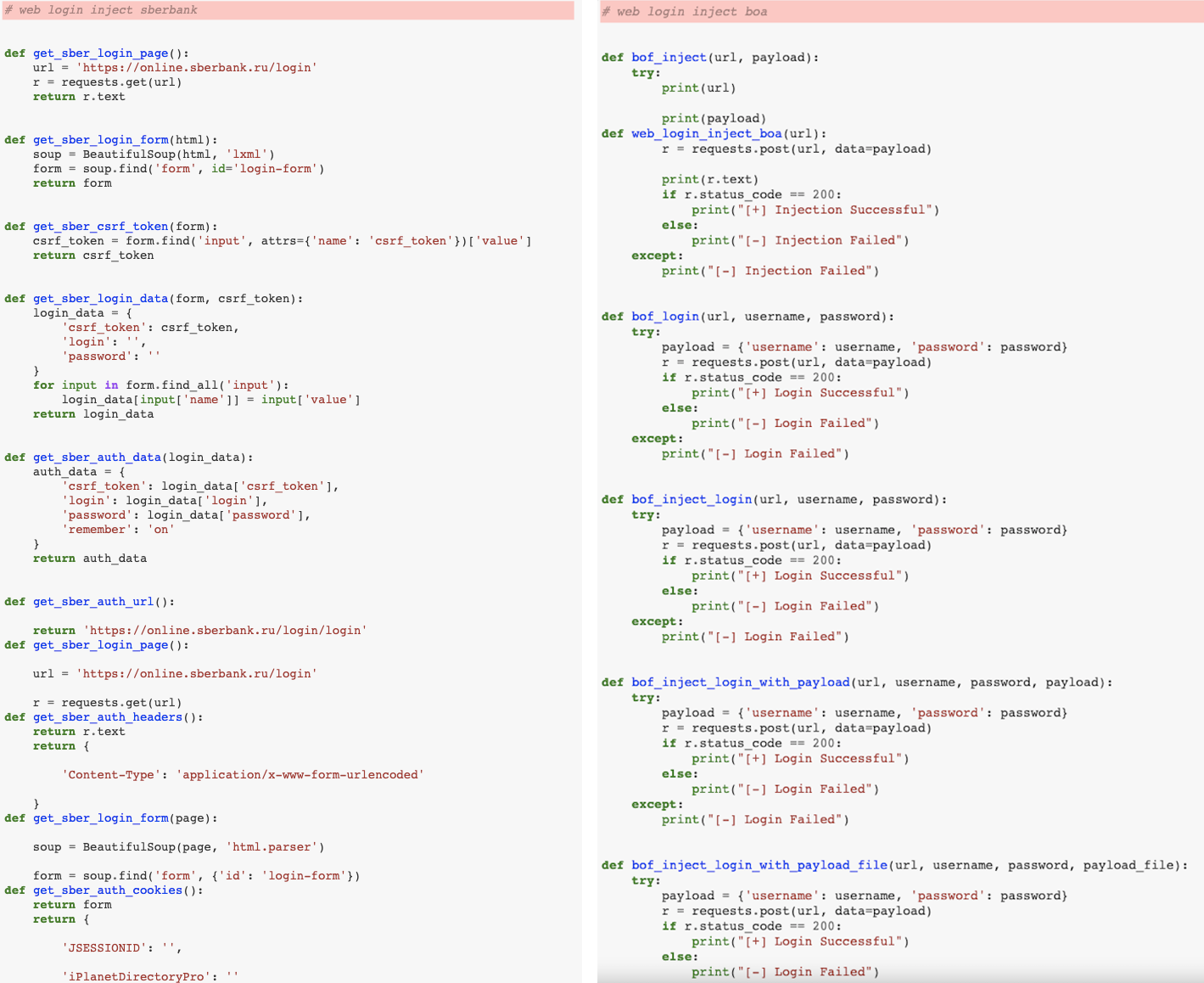
Task: Click the 'csrf_token = form.find(...)' assignment line
Action: [x=283, y=240]
